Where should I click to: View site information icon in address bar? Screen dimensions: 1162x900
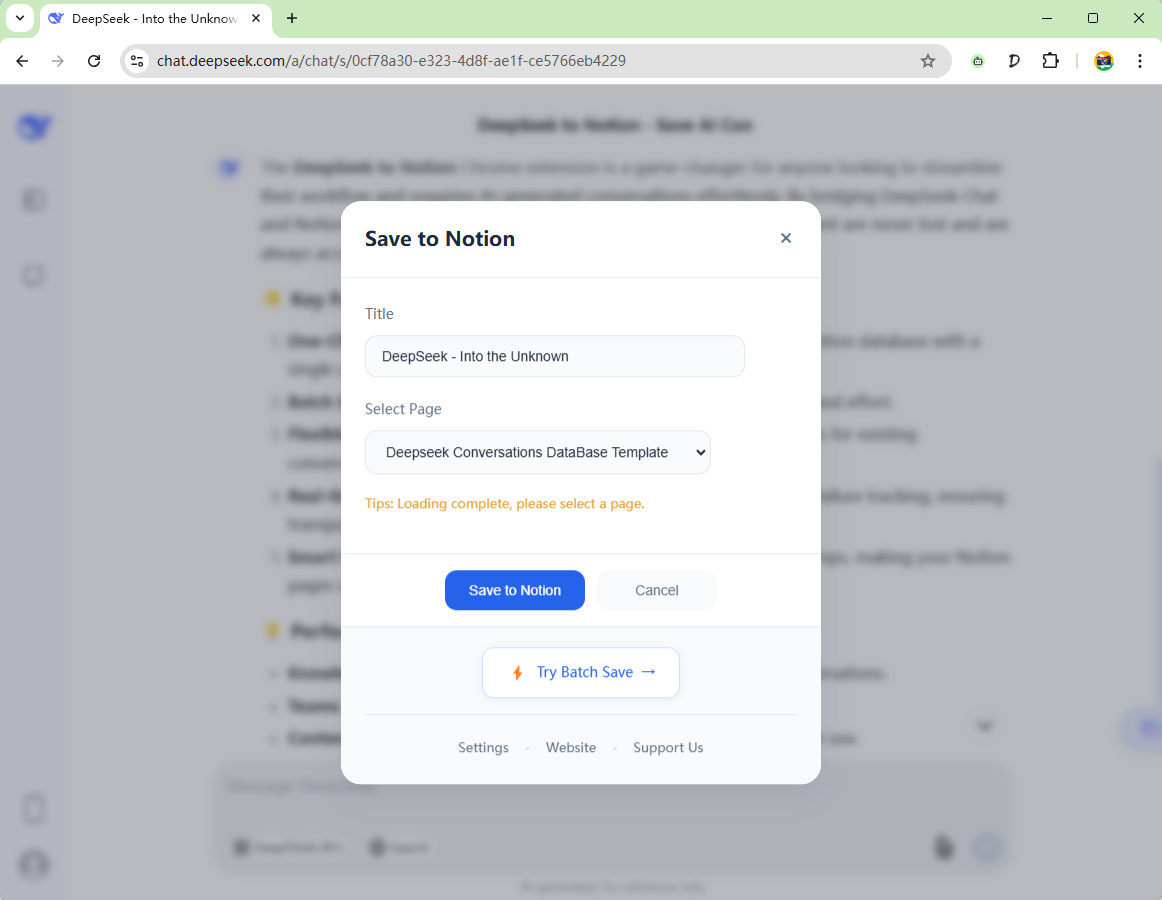pos(138,61)
